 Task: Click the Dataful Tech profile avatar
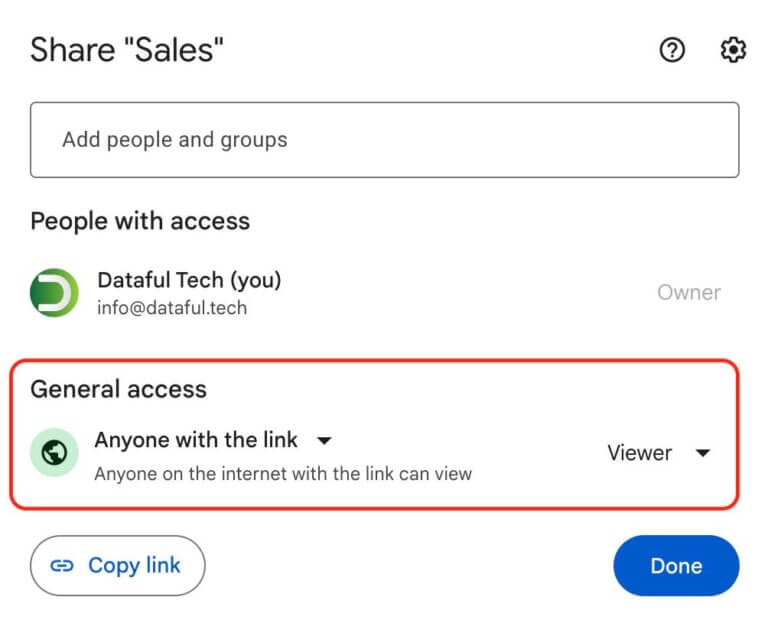click(x=54, y=293)
